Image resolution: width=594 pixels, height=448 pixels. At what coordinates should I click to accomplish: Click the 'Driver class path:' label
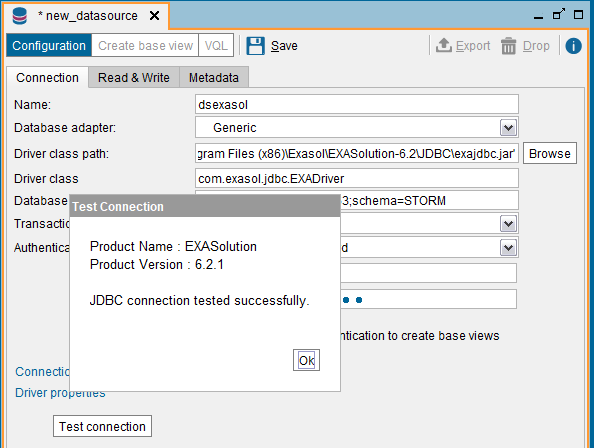(61, 154)
